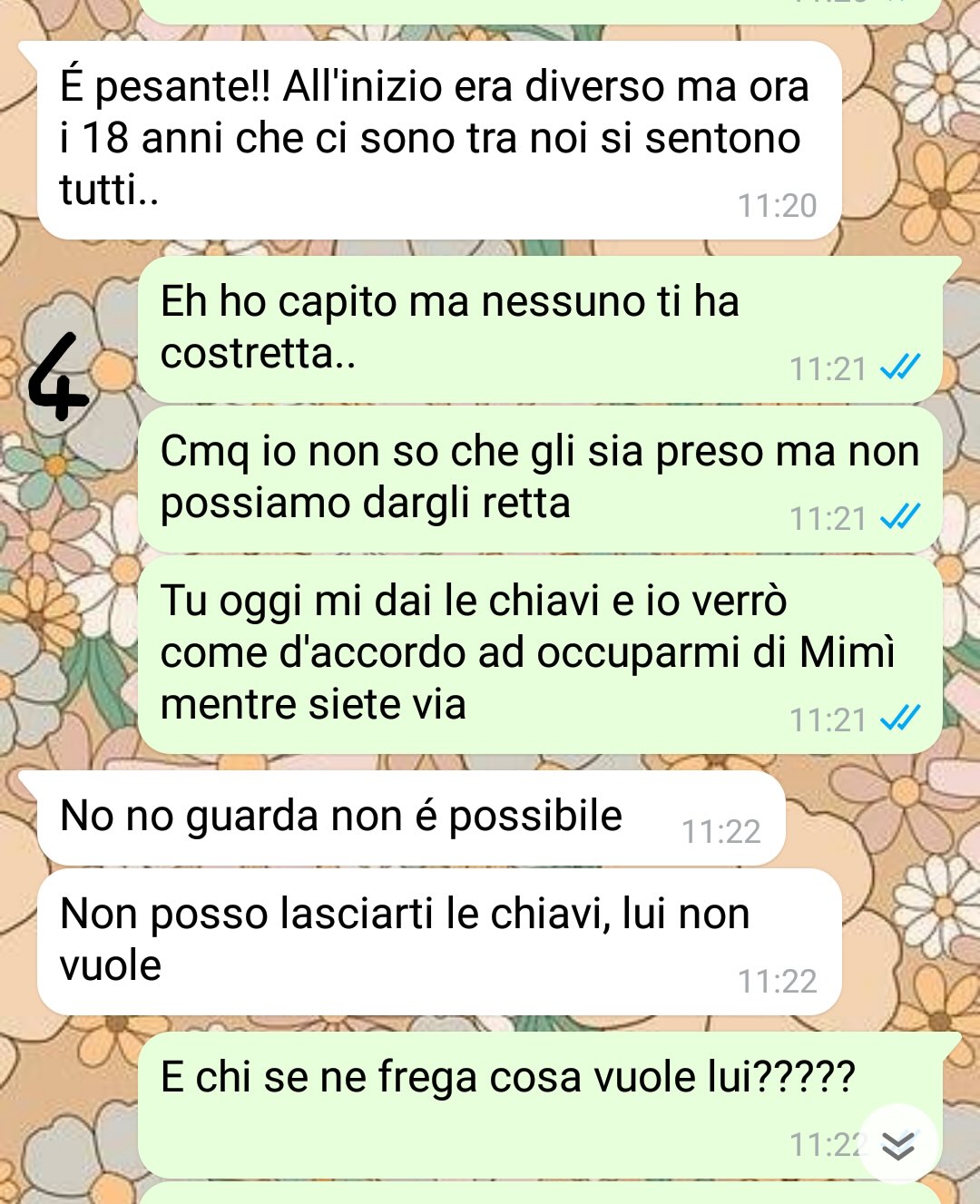The height and width of the screenshot is (1204, 980).
Task: Tap 11:21 timestamp on 'mentre siete via' message
Action: 828,720
